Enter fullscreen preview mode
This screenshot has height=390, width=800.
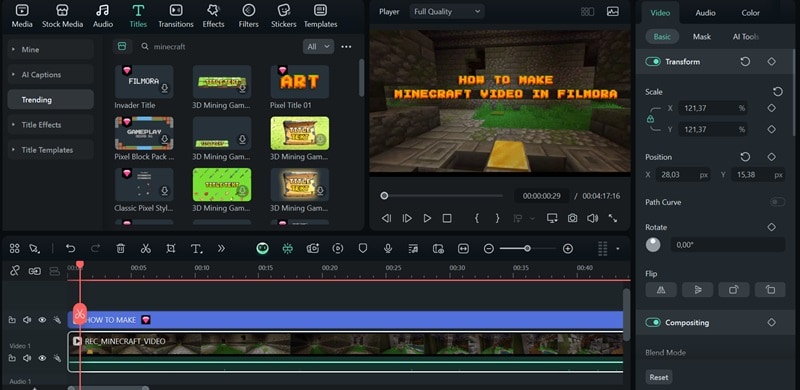coord(613,218)
